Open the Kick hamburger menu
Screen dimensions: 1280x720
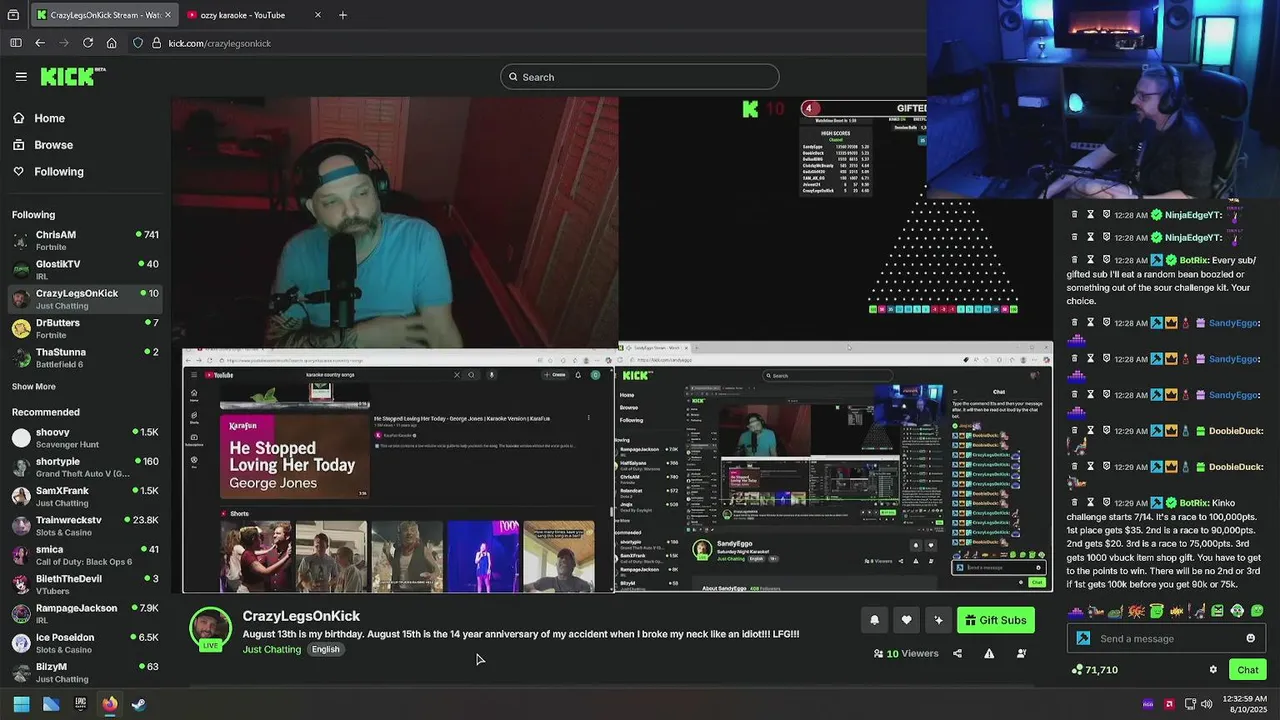tap(21, 76)
